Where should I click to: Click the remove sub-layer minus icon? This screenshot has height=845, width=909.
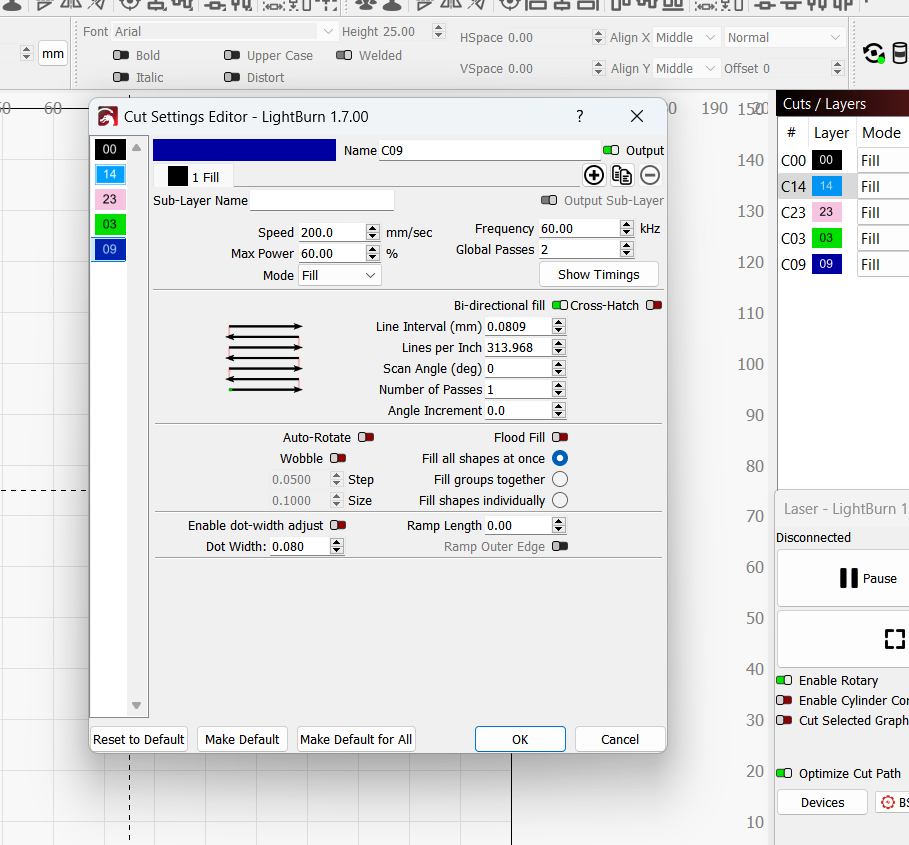(650, 175)
